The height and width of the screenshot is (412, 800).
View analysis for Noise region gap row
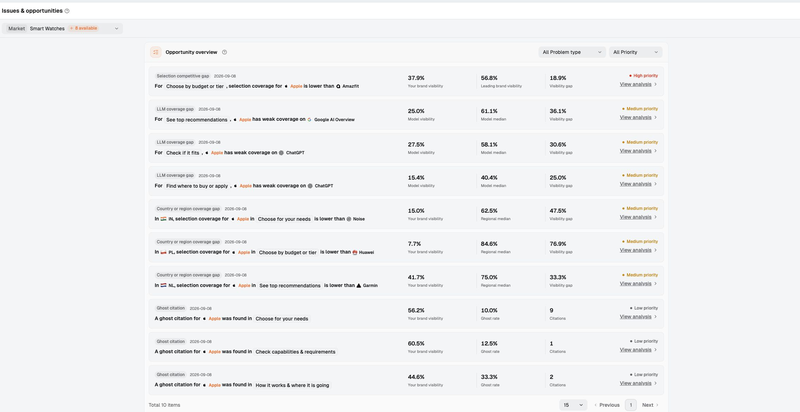pyautogui.click(x=638, y=217)
